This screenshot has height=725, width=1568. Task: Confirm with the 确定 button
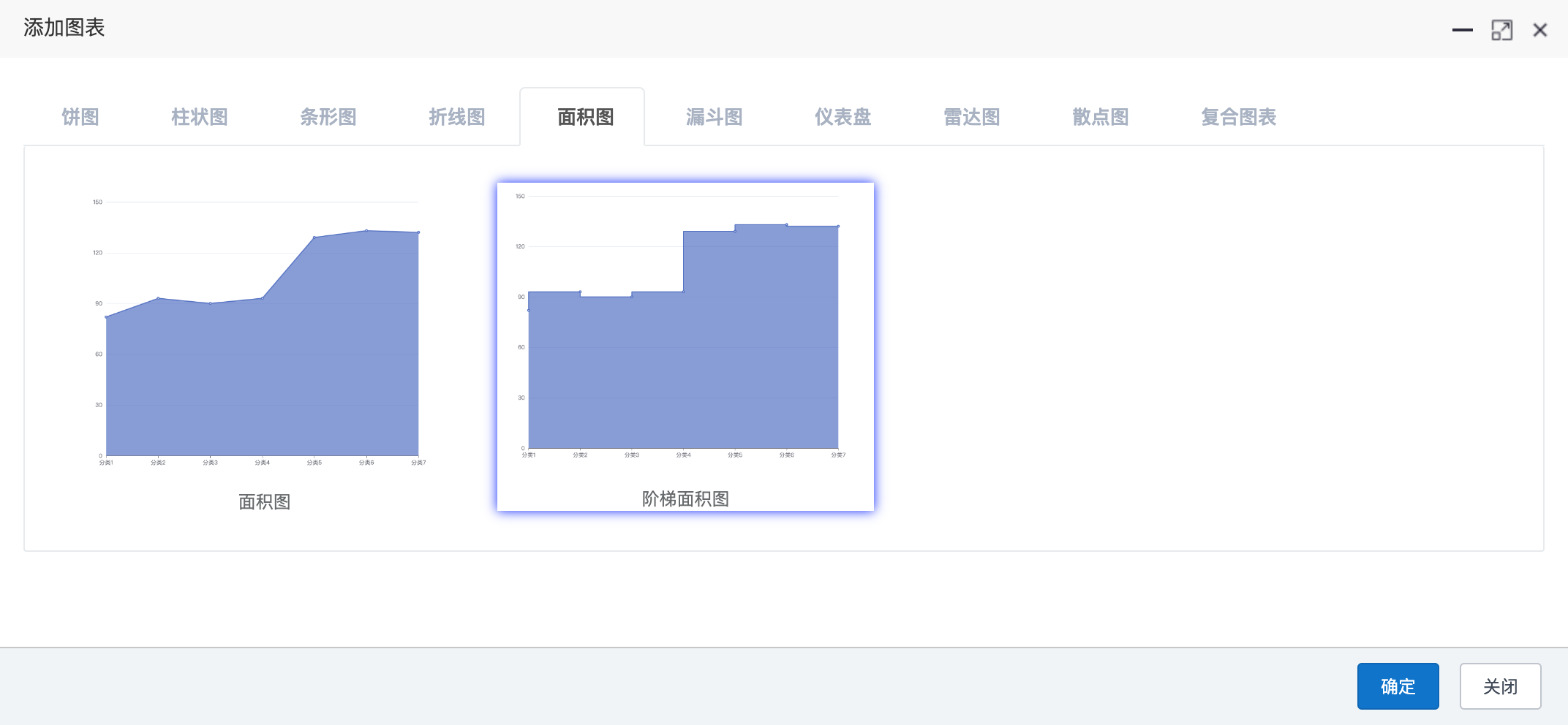1398,686
